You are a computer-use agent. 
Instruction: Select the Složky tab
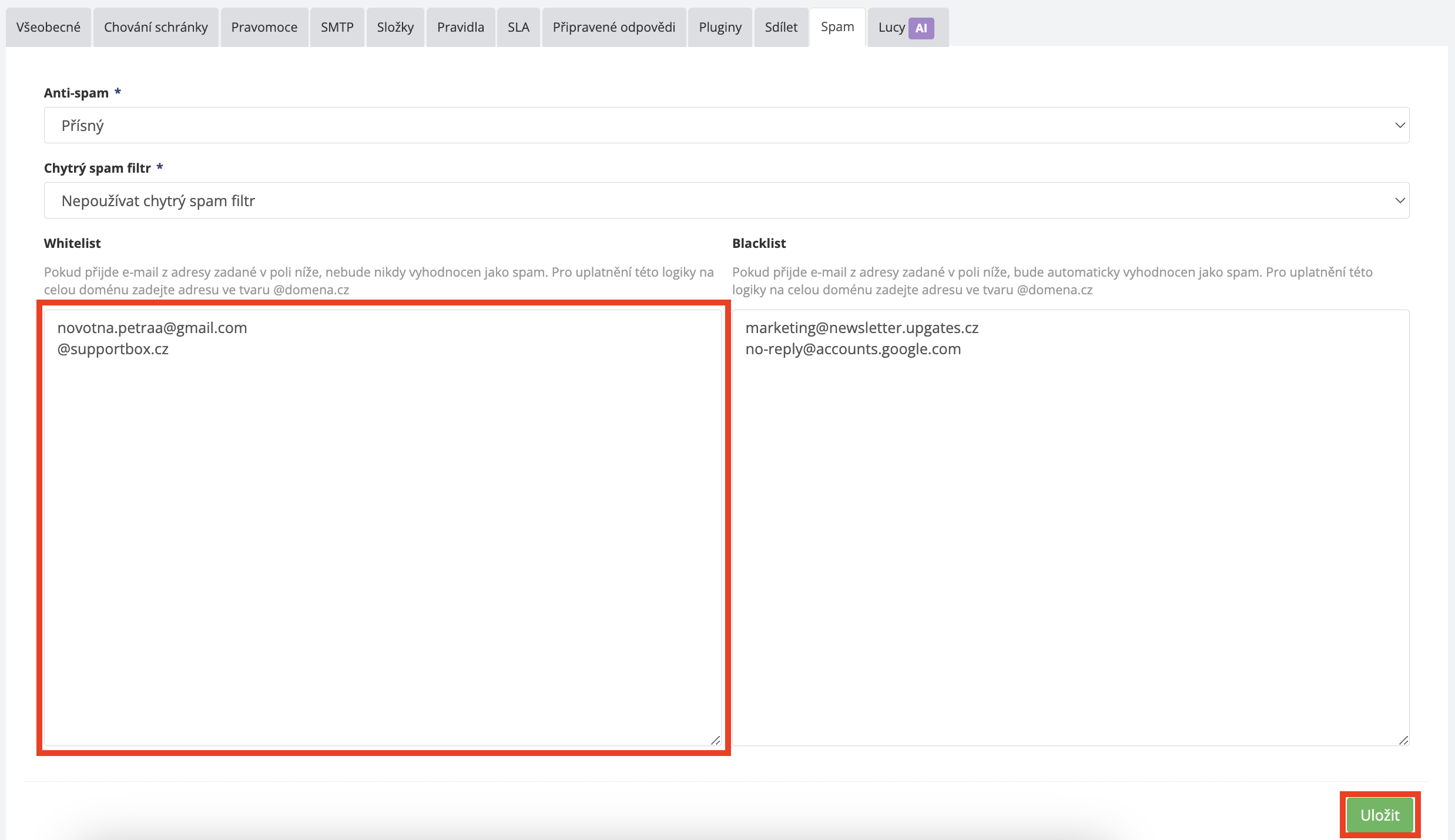[x=395, y=27]
